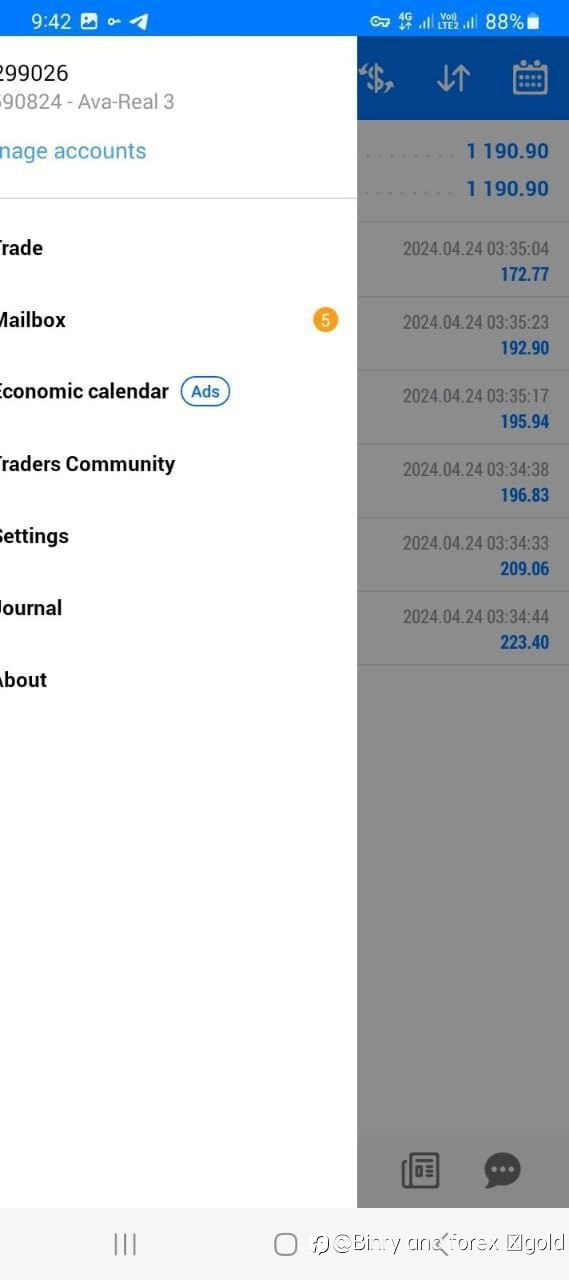Open the news feed icon at the bottom
569x1280 pixels.
point(420,1170)
